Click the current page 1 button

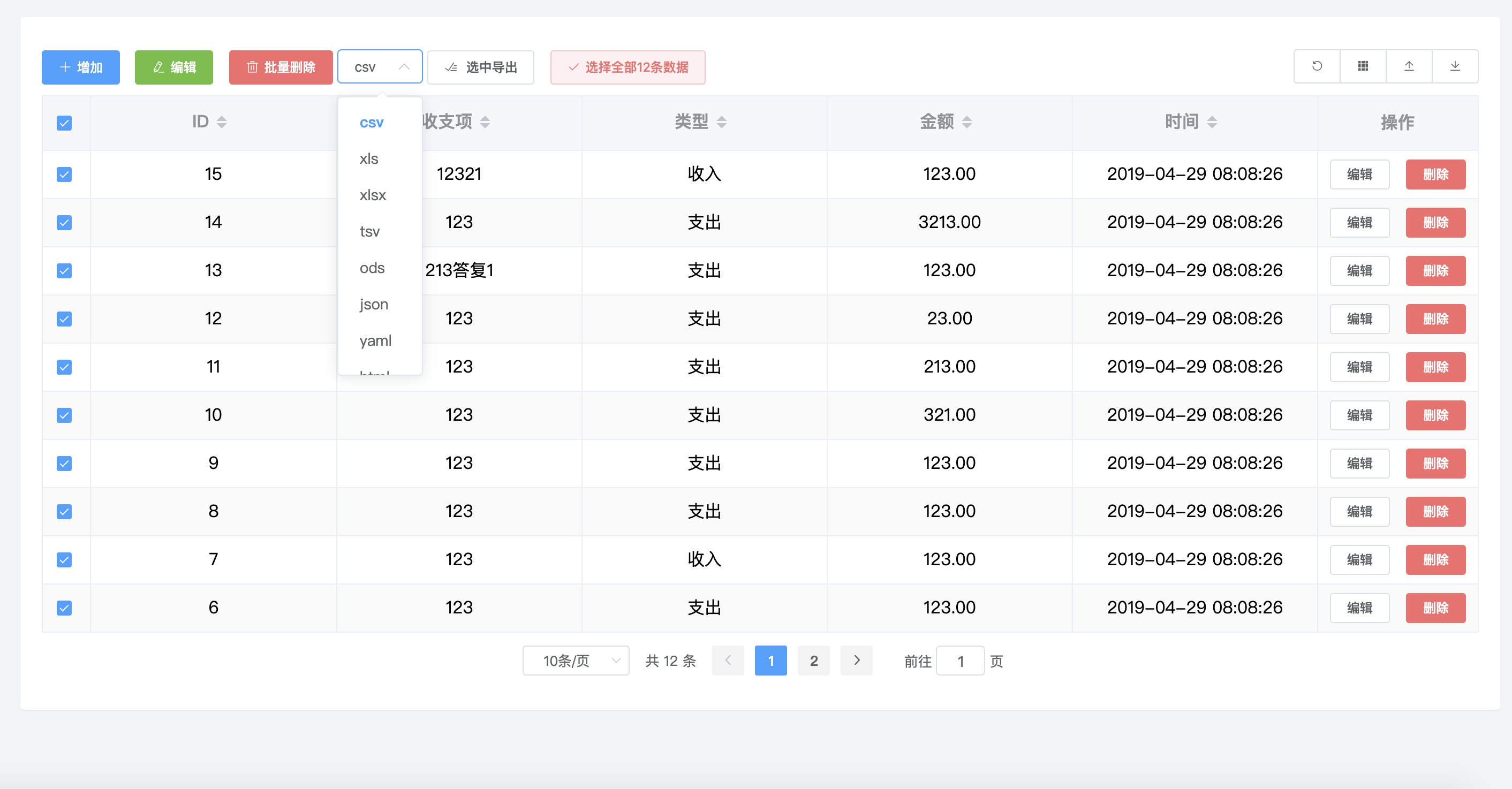[770, 661]
